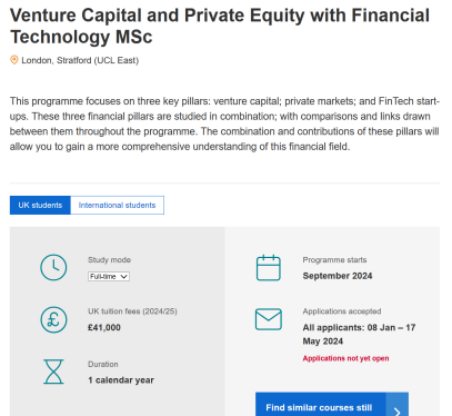Screen dimensions: 452x416
Task: Click the Study mode label
Action: tap(109, 260)
